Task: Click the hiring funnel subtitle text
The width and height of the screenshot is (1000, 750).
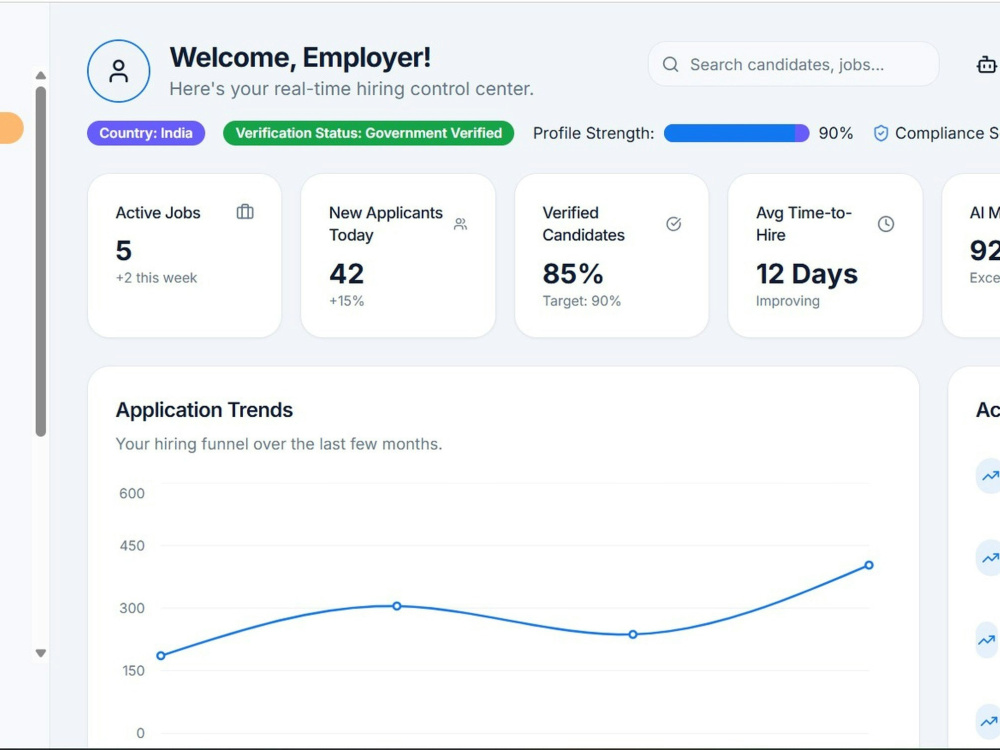Action: [279, 444]
